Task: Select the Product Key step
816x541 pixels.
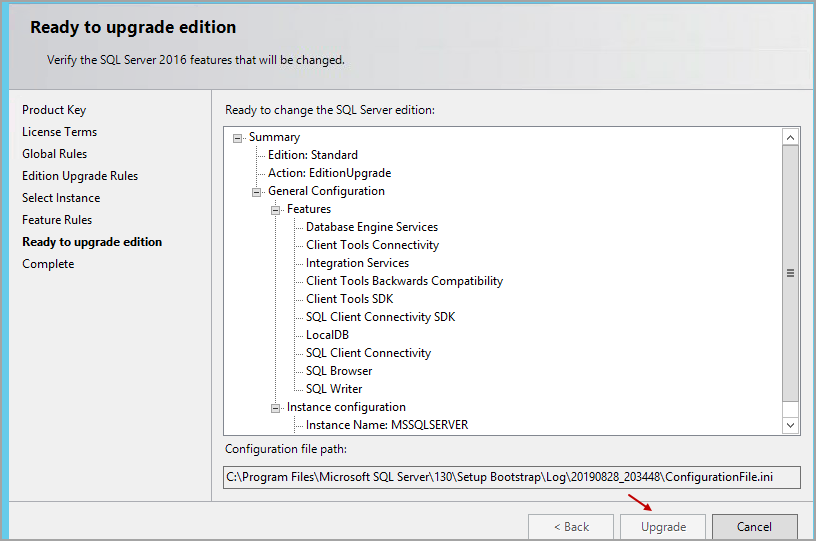Action: 54,110
